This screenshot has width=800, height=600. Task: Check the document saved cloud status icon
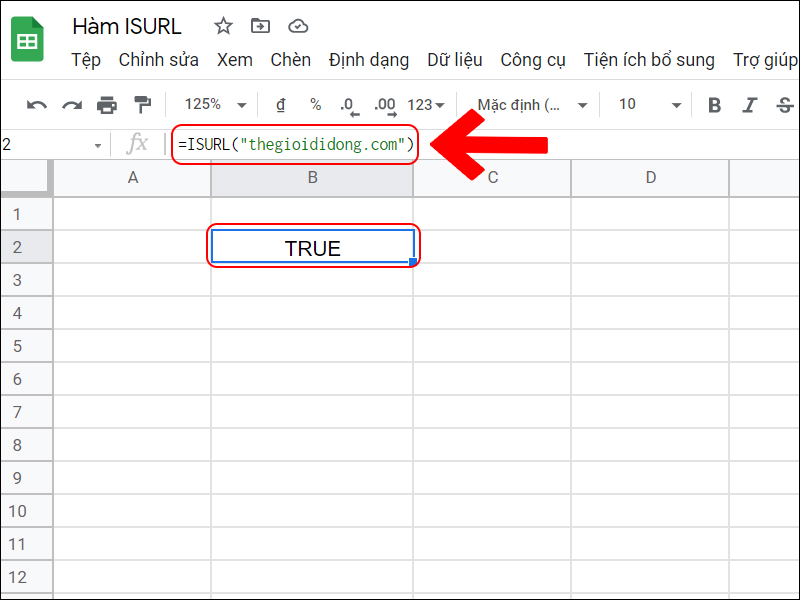point(297,27)
